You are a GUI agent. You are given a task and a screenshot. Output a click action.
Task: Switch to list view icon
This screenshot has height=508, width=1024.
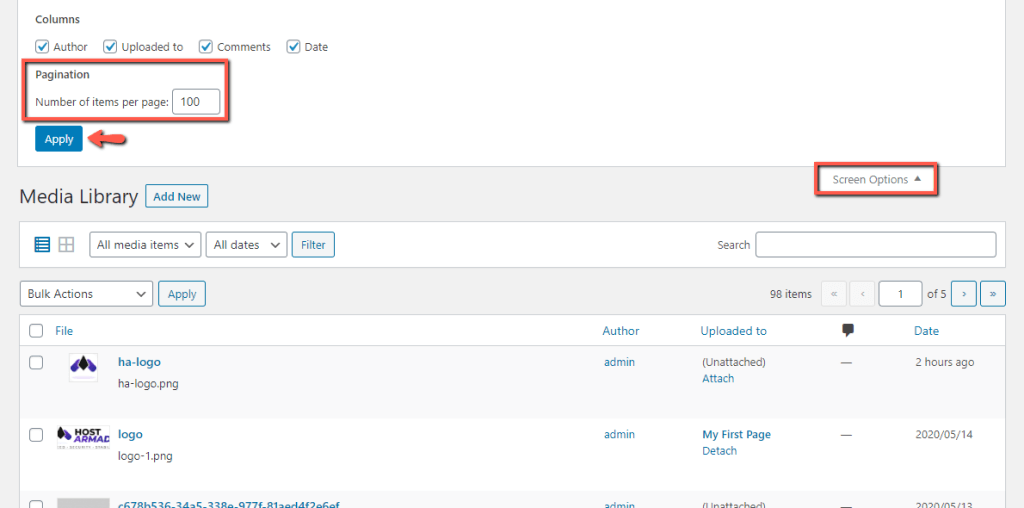click(42, 245)
